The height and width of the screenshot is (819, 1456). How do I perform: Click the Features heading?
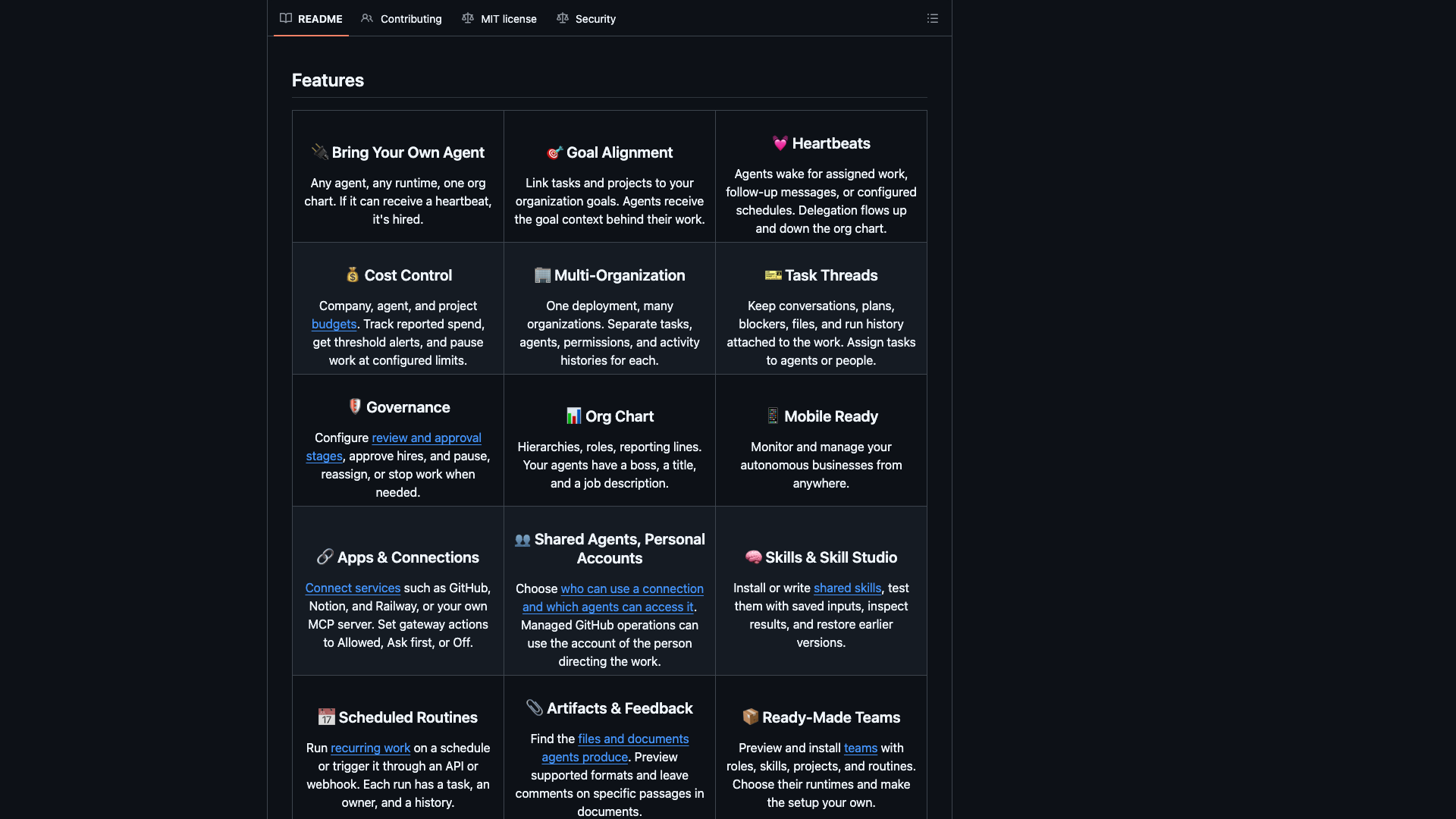(328, 80)
